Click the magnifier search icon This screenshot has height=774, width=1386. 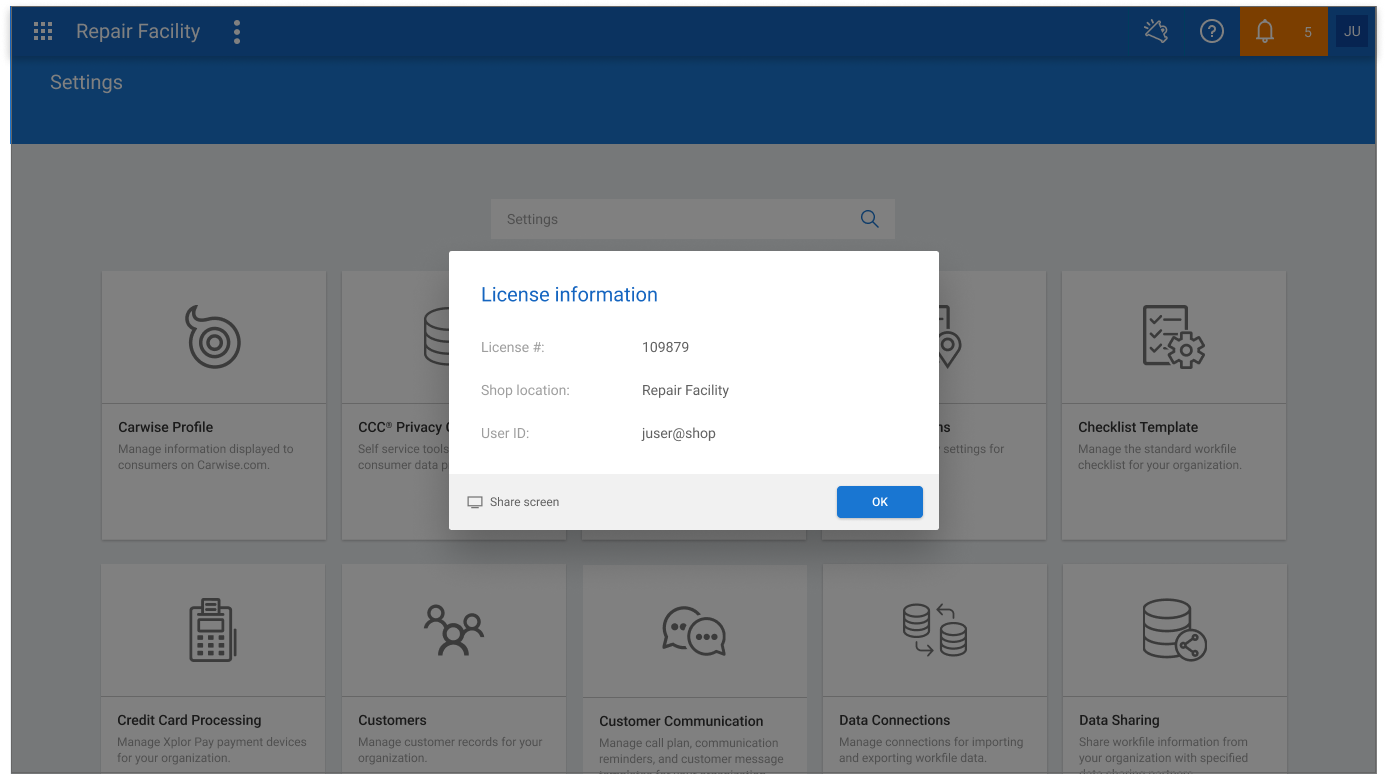click(x=870, y=219)
